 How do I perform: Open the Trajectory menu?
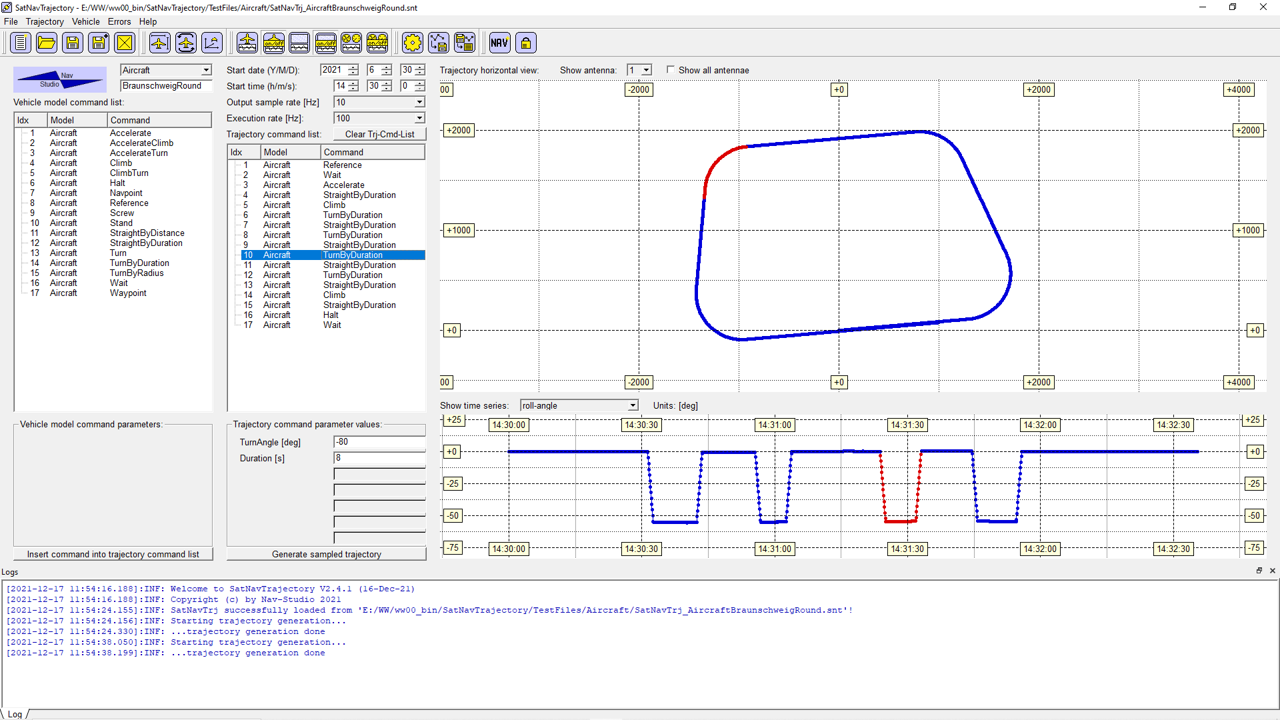pyautogui.click(x=44, y=21)
